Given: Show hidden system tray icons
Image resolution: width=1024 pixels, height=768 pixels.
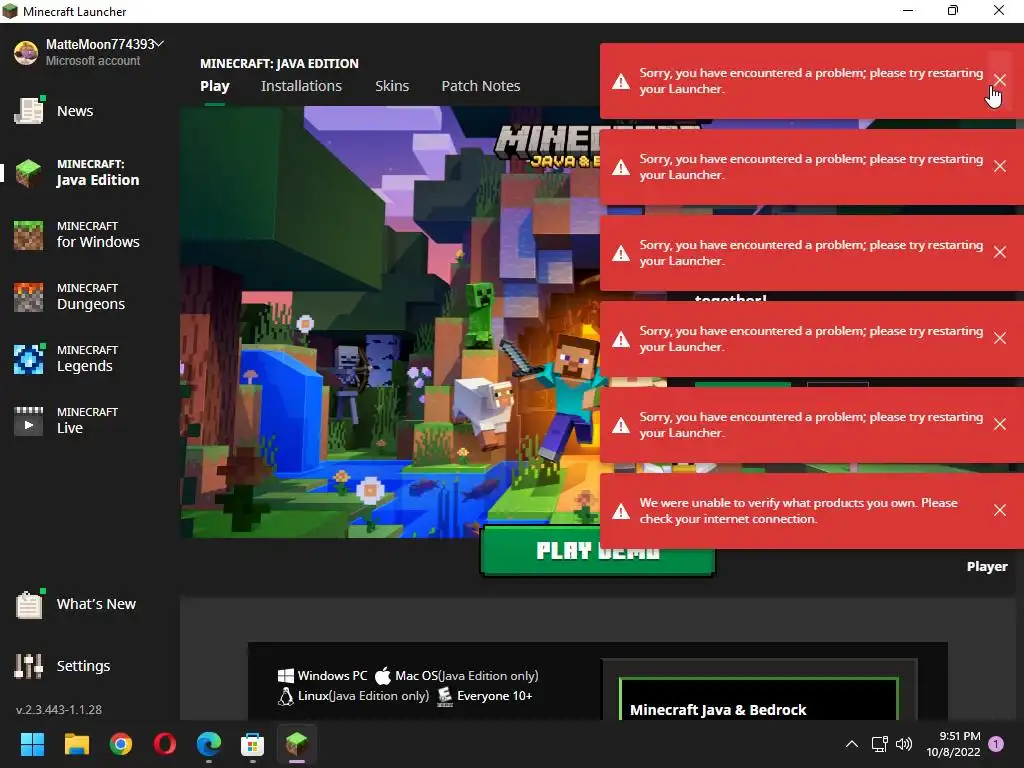Looking at the screenshot, I should [852, 744].
